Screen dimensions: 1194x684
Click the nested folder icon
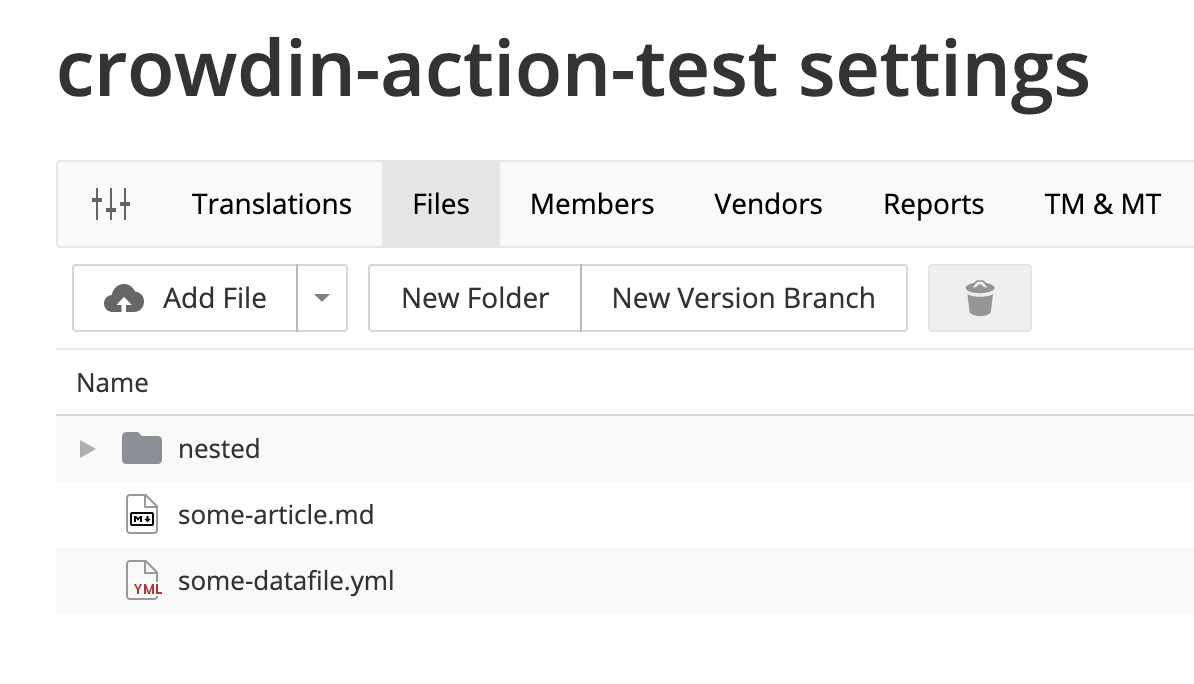tap(142, 449)
